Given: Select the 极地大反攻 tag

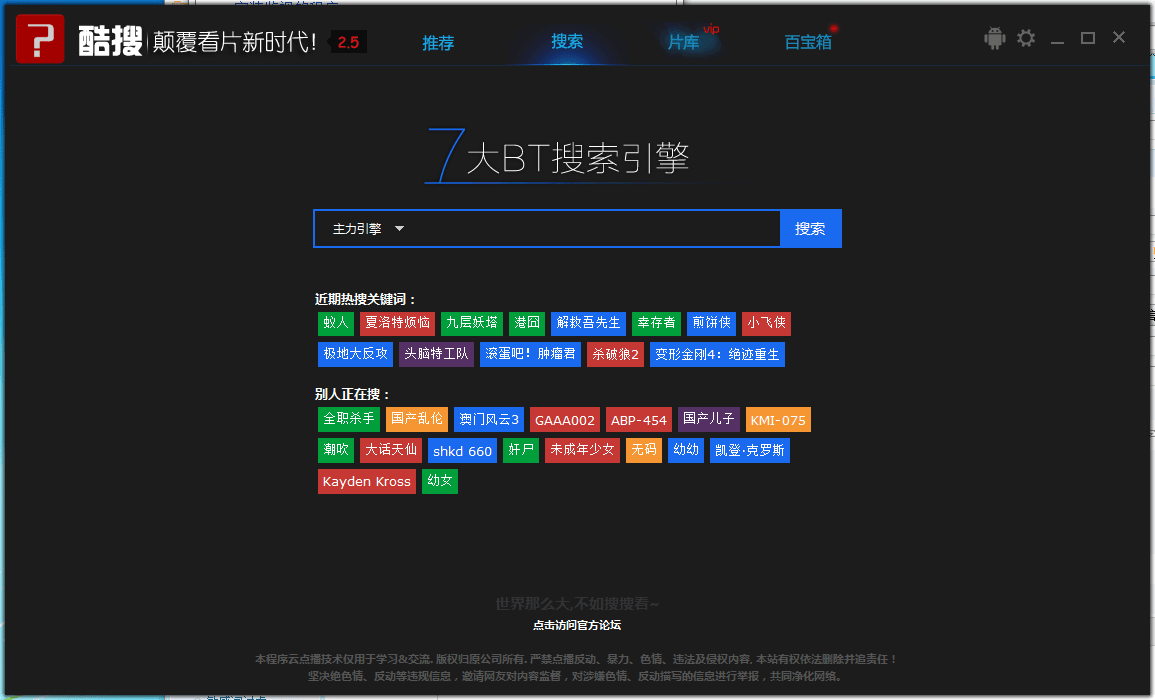Looking at the screenshot, I should pyautogui.click(x=356, y=354).
